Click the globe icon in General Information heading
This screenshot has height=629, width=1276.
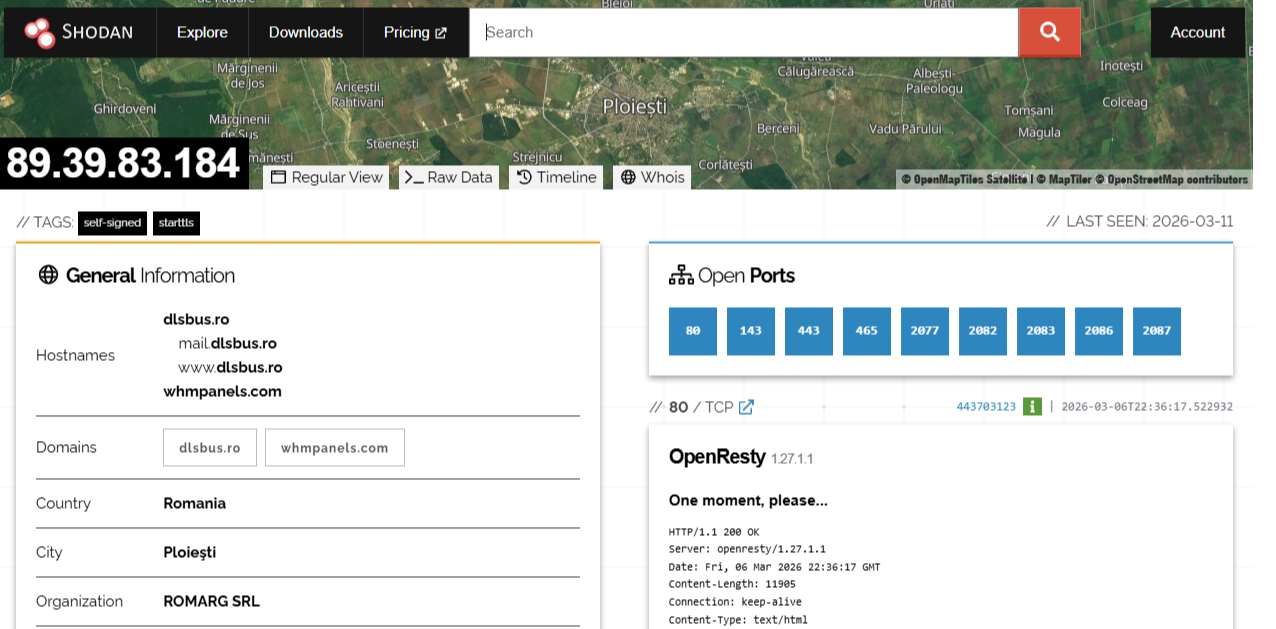coord(47,275)
